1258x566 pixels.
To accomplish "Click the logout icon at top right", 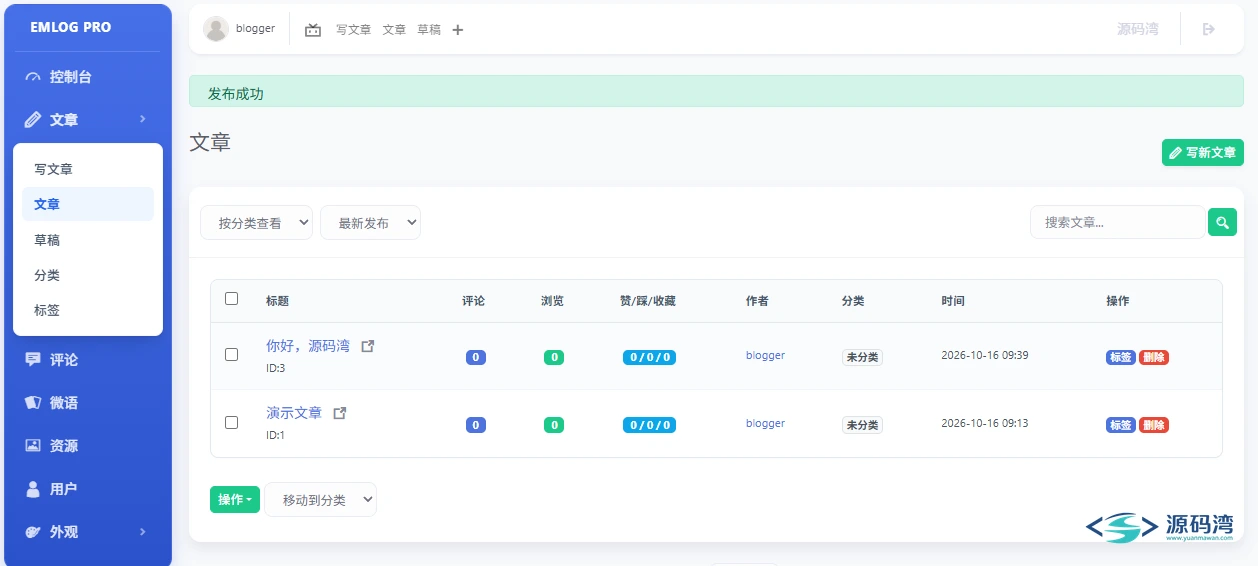I will coord(1208,30).
